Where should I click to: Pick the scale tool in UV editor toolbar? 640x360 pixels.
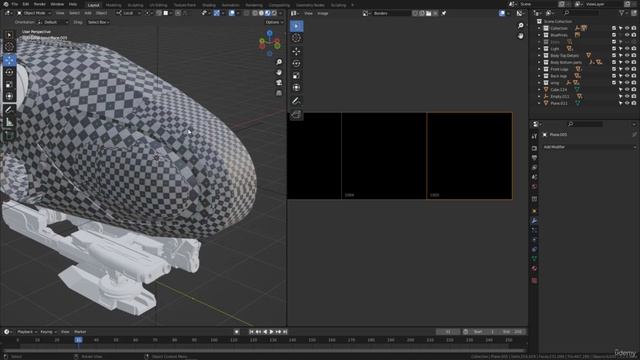pos(296,76)
